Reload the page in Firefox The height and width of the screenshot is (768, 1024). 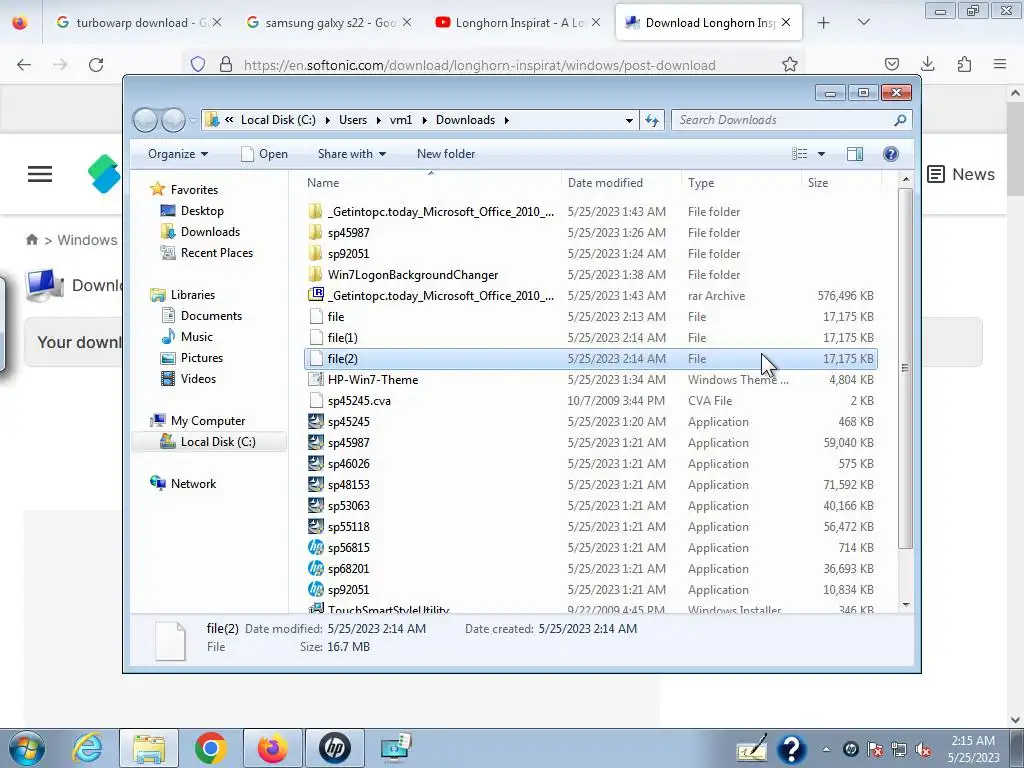tap(96, 65)
